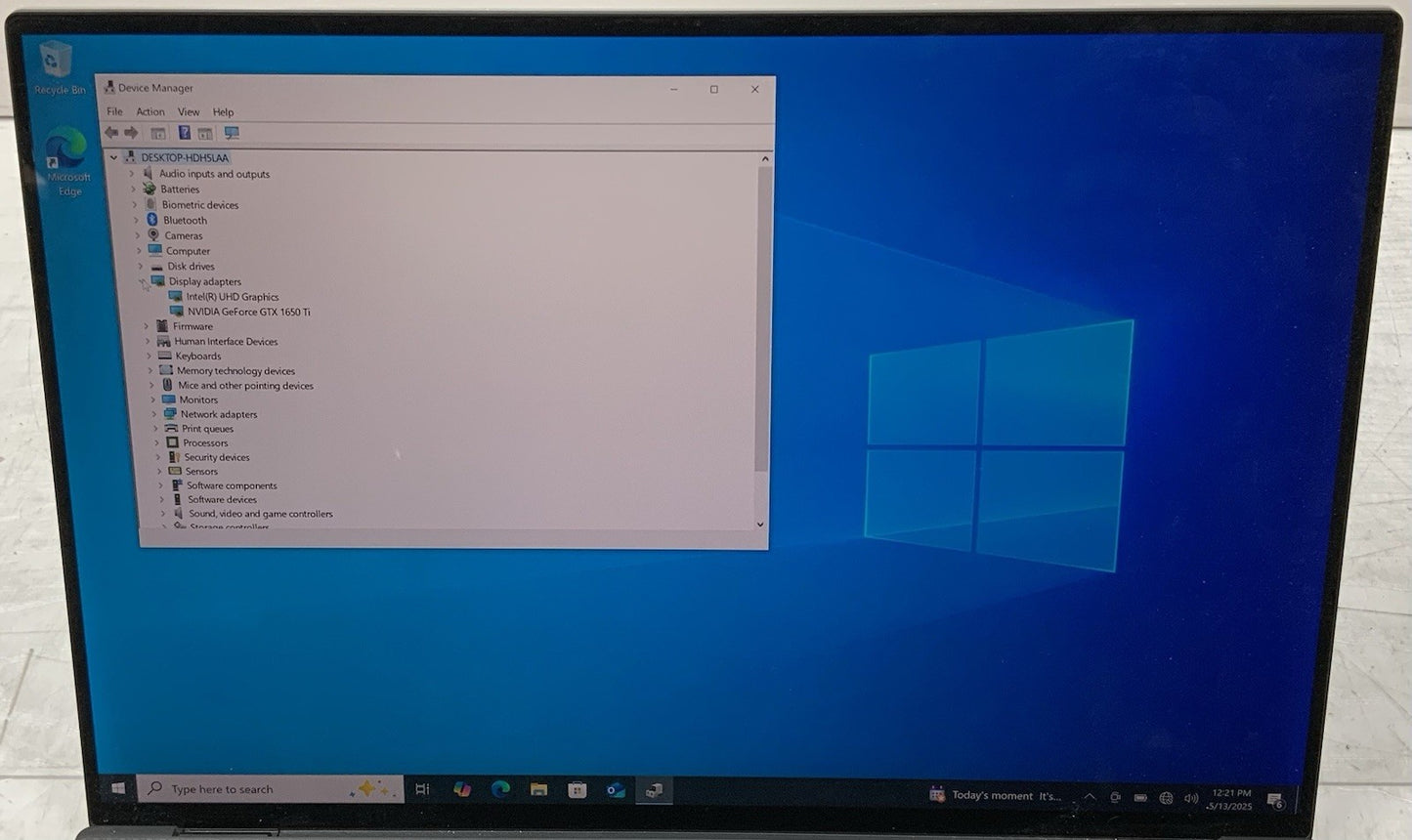Open the View menu
The image size is (1412, 840).
coord(189,112)
